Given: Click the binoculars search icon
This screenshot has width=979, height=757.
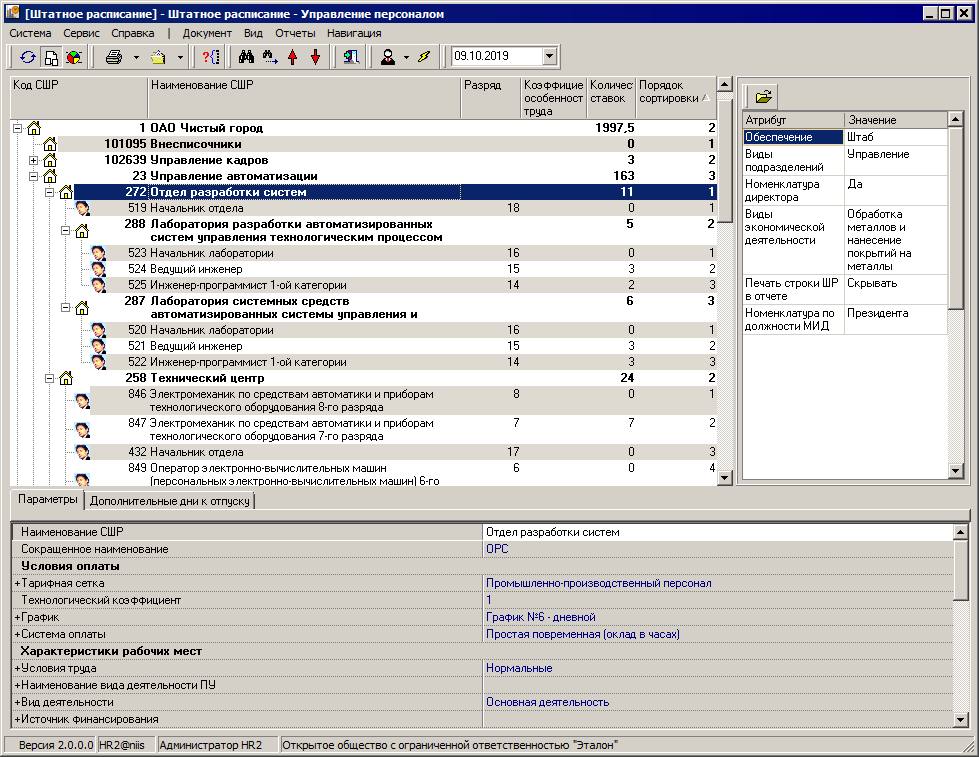Looking at the screenshot, I should [247, 57].
